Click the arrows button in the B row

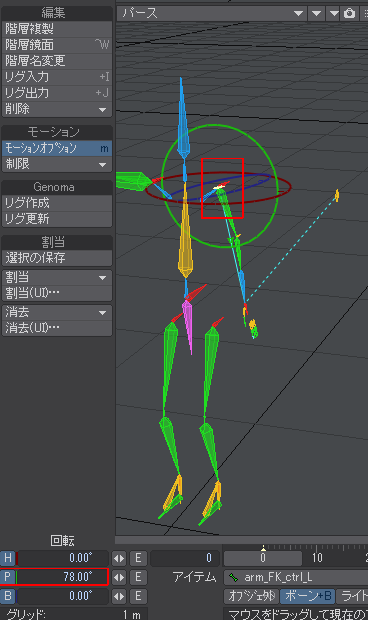119,596
